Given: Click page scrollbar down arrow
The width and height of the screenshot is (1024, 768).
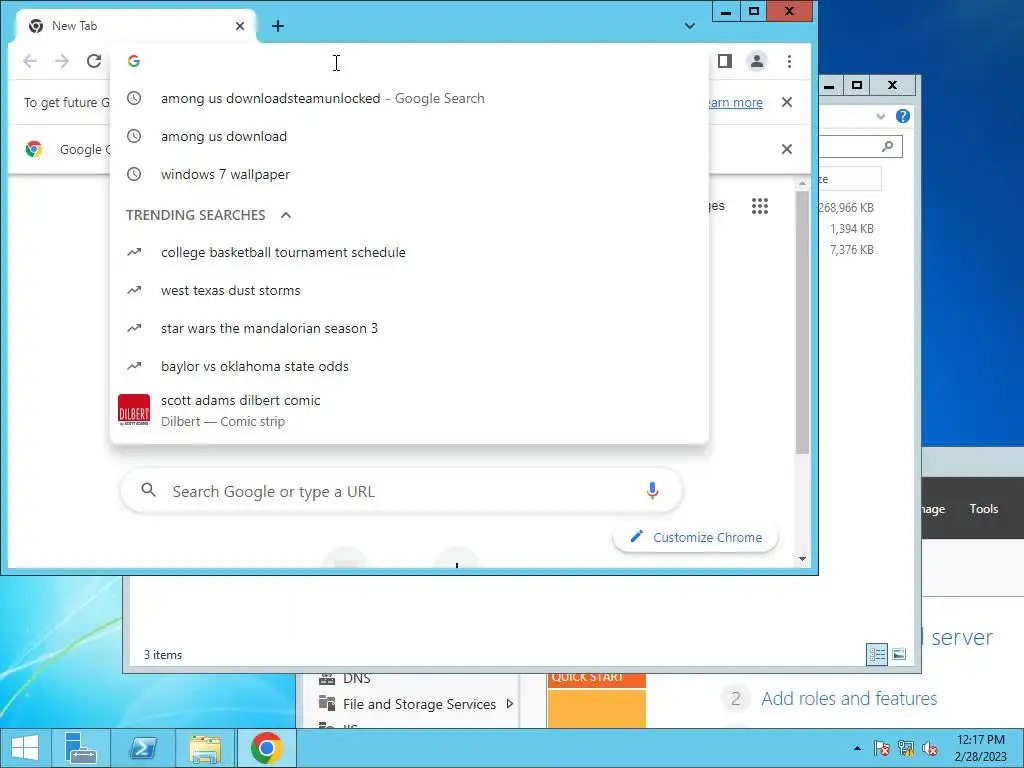Looking at the screenshot, I should [x=803, y=560].
